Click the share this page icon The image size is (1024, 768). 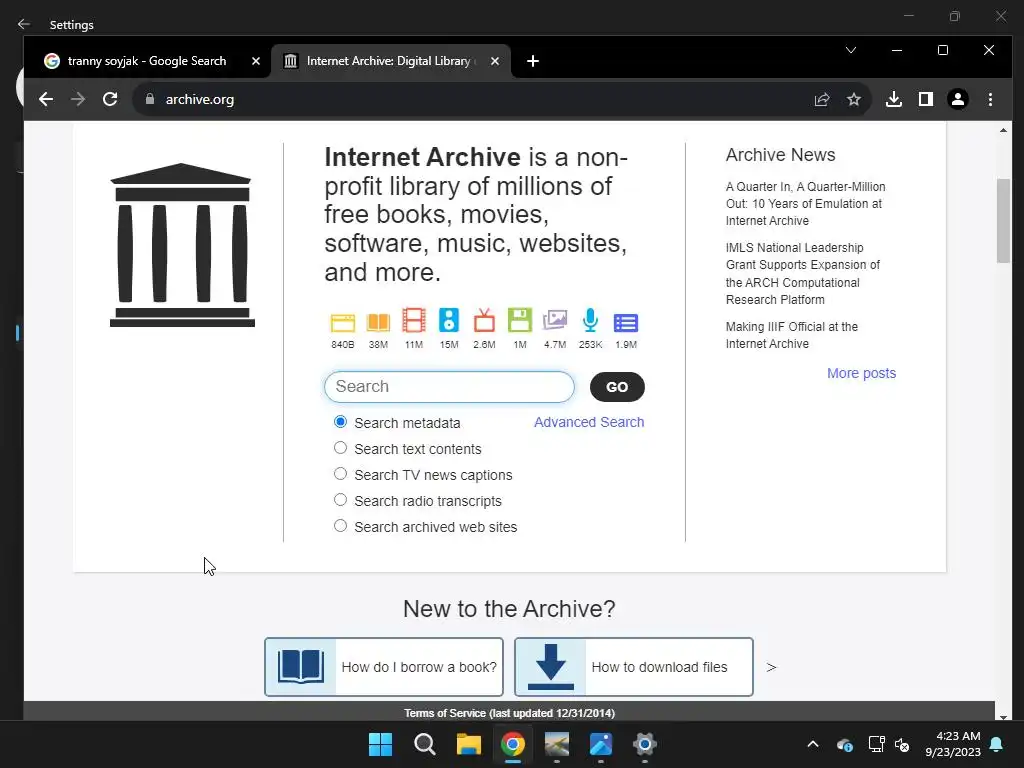click(x=822, y=99)
